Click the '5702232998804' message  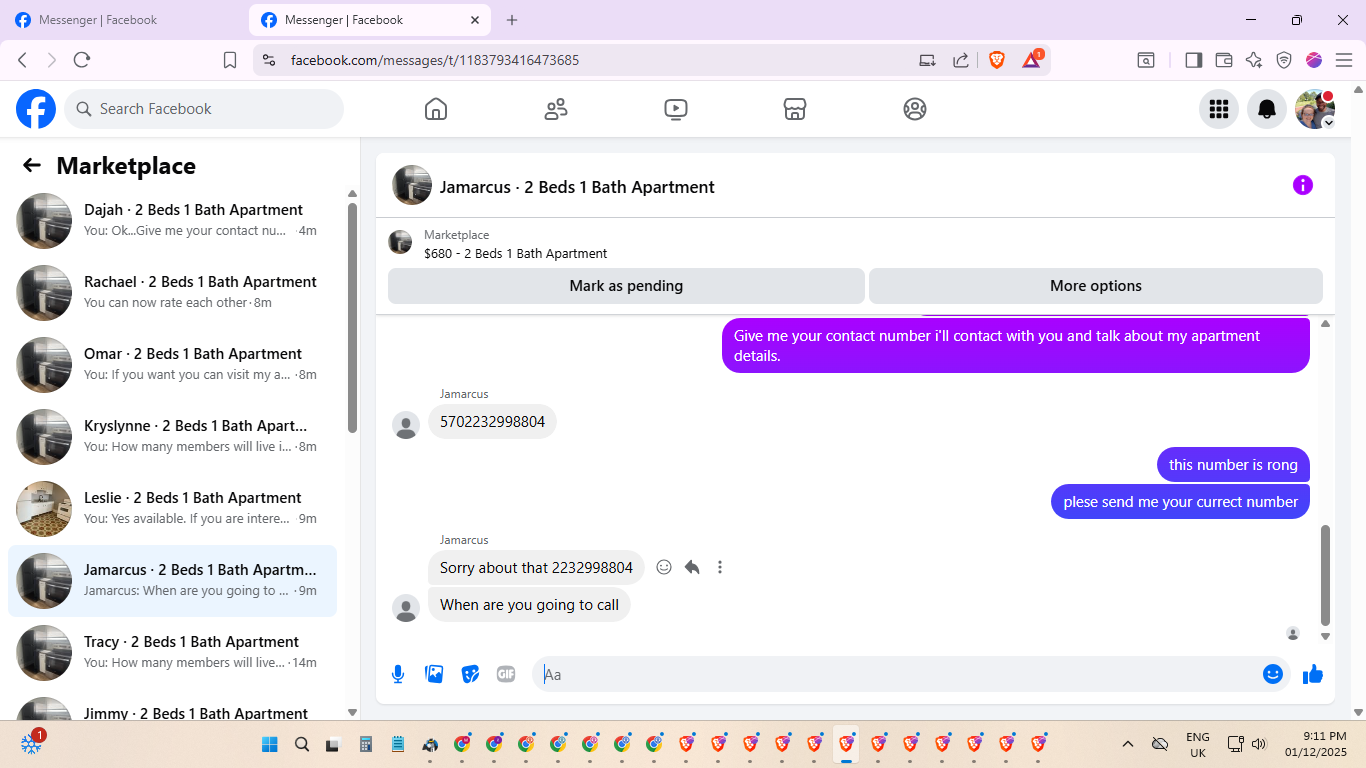point(492,422)
